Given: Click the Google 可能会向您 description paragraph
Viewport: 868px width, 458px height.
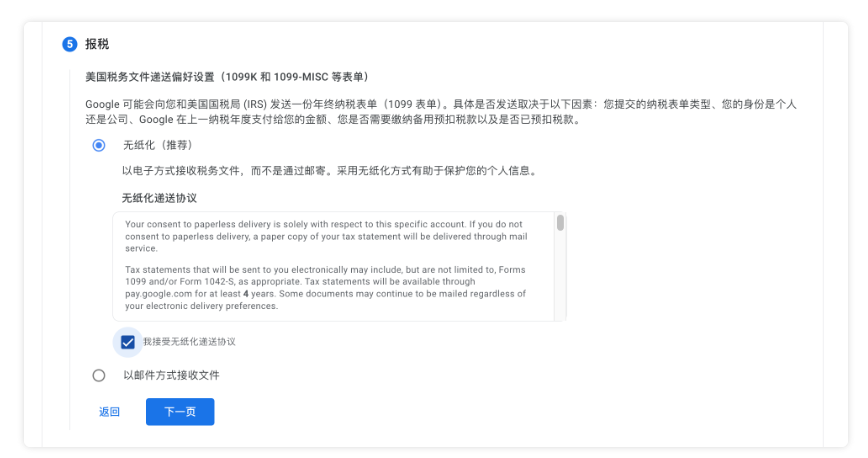Looking at the screenshot, I should click(441, 112).
